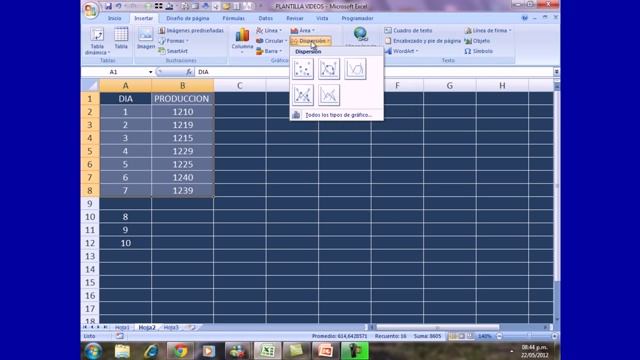
Task: Expand the Circular pie chart dropdown
Action: coord(286,41)
